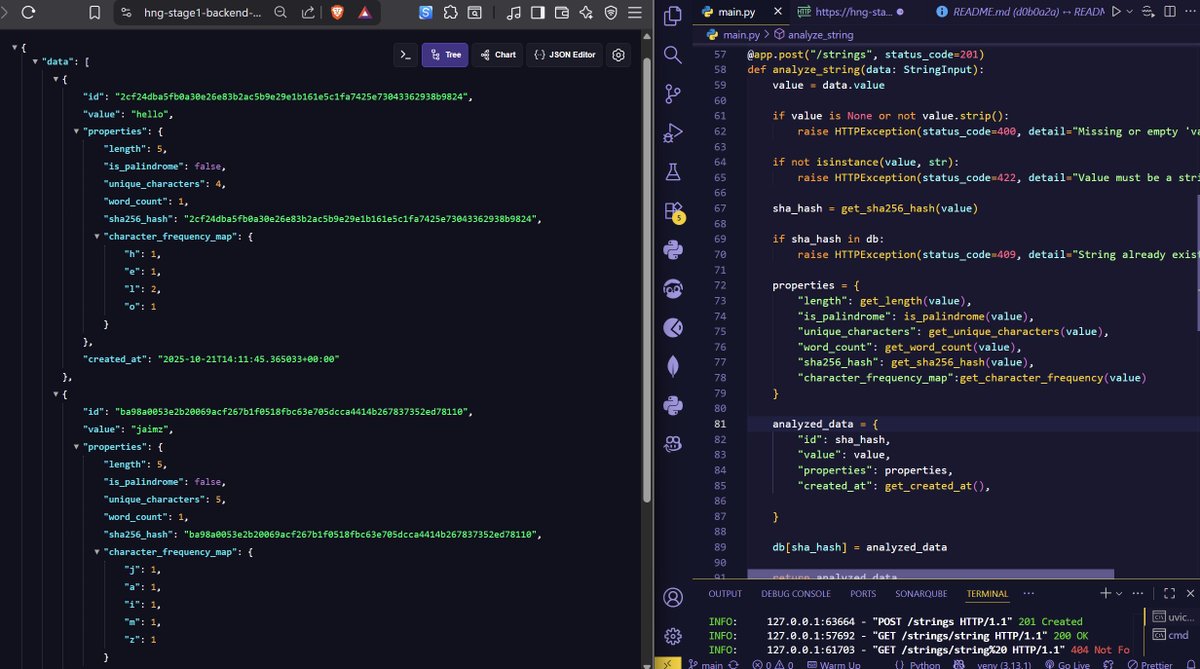Click errors and warnings count in status bar
1200x669 pixels.
tap(771, 664)
